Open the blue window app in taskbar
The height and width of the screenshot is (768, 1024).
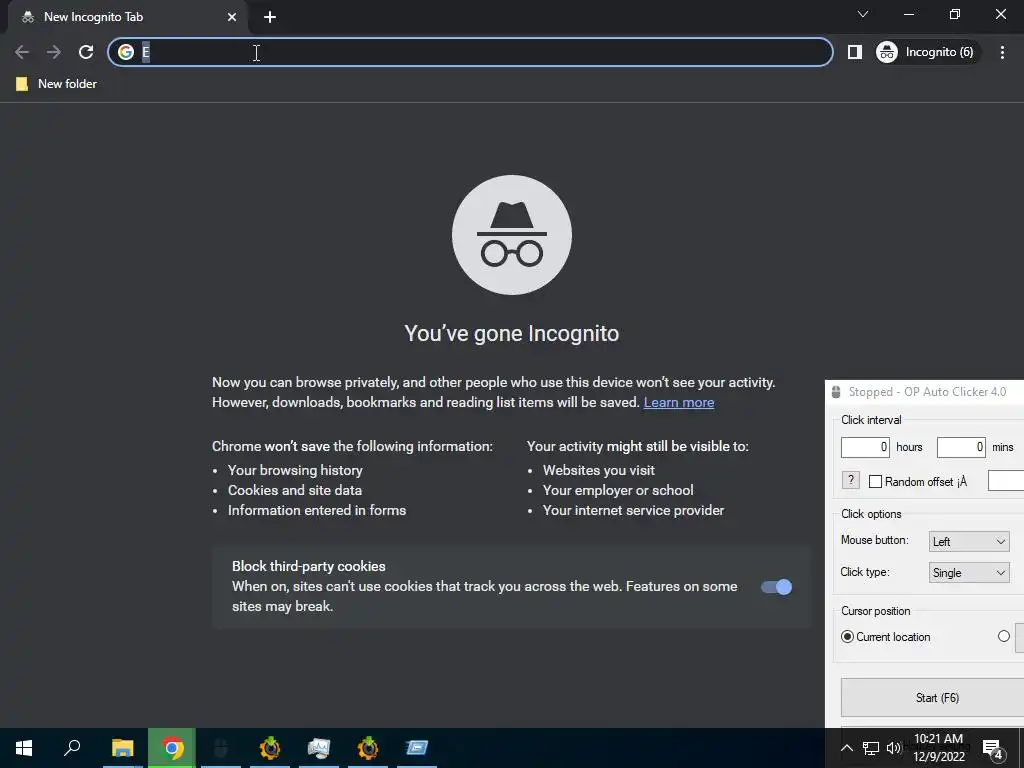[417, 748]
